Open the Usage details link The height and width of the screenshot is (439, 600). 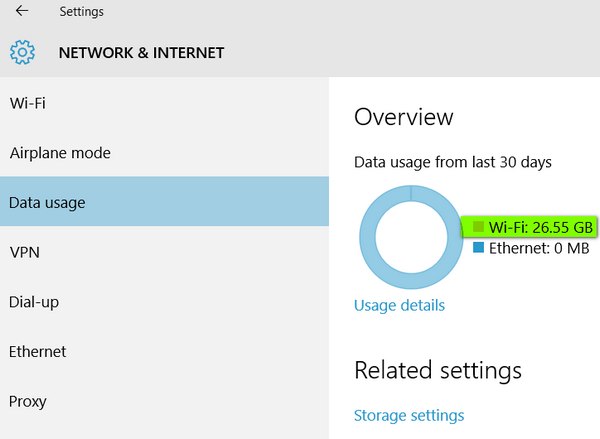(x=399, y=305)
